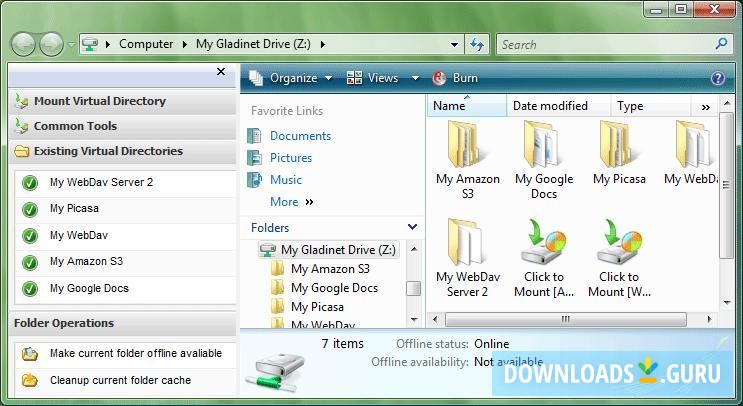The image size is (743, 406).
Task: Show More favorite links
Action: tap(291, 202)
